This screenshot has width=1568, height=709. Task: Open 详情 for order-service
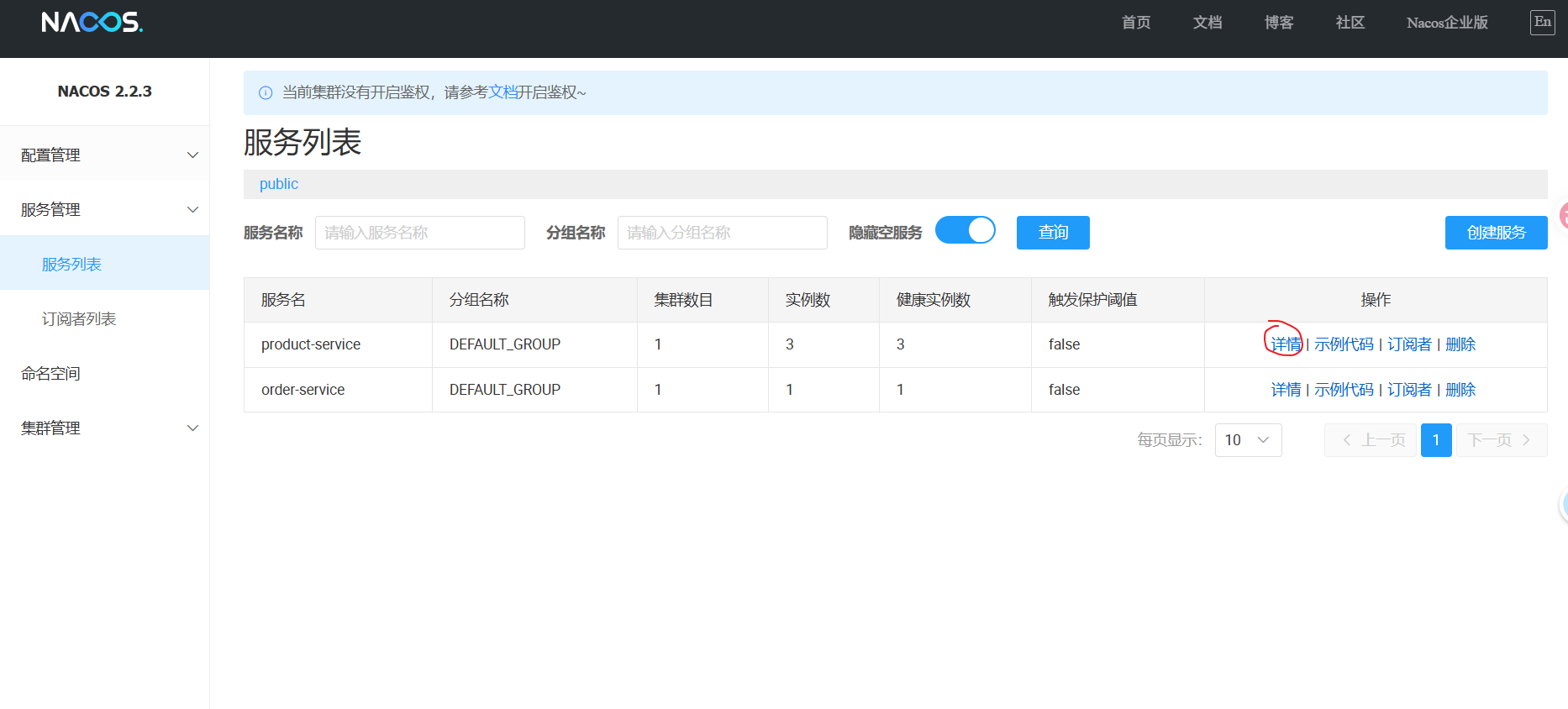click(1286, 390)
